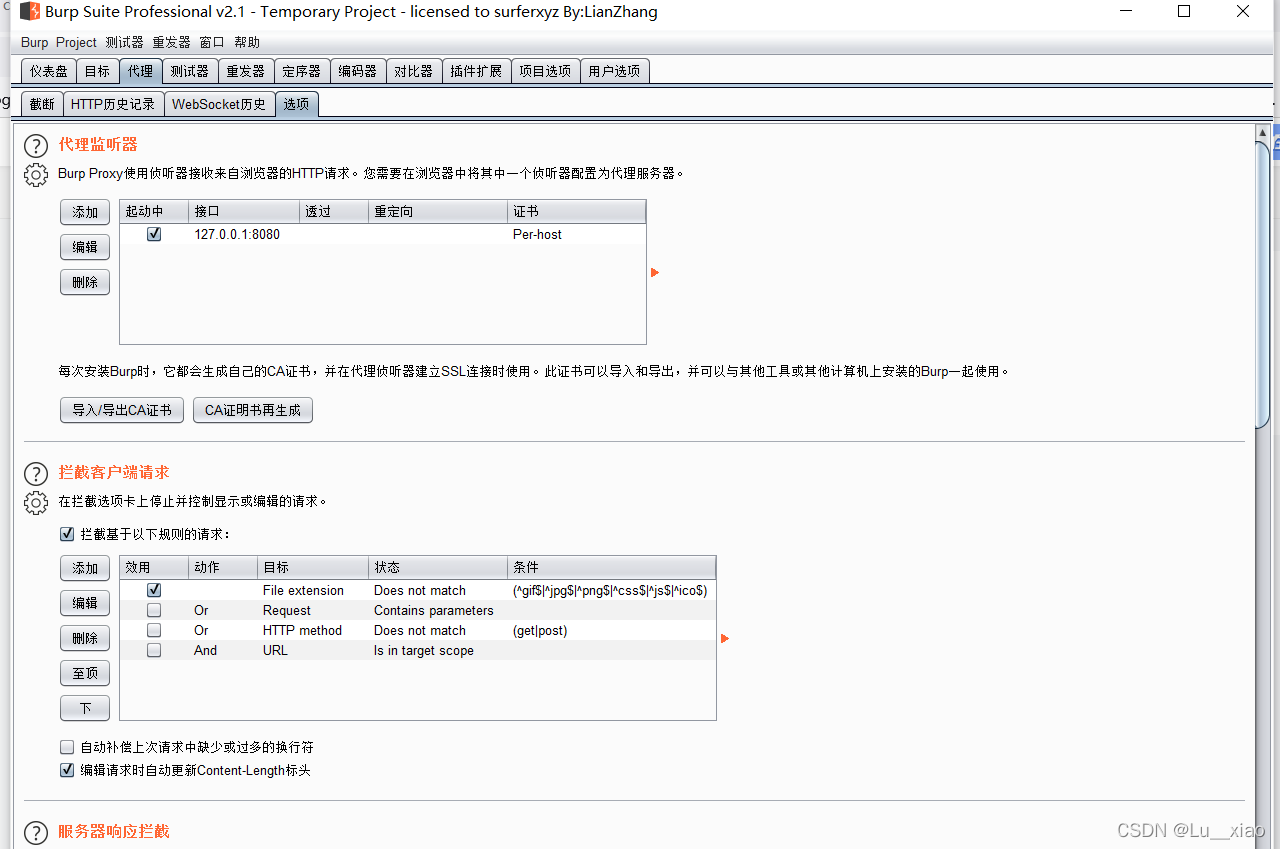Open the 测试器 menu
Image resolution: width=1280 pixels, height=849 pixels.
pos(125,42)
